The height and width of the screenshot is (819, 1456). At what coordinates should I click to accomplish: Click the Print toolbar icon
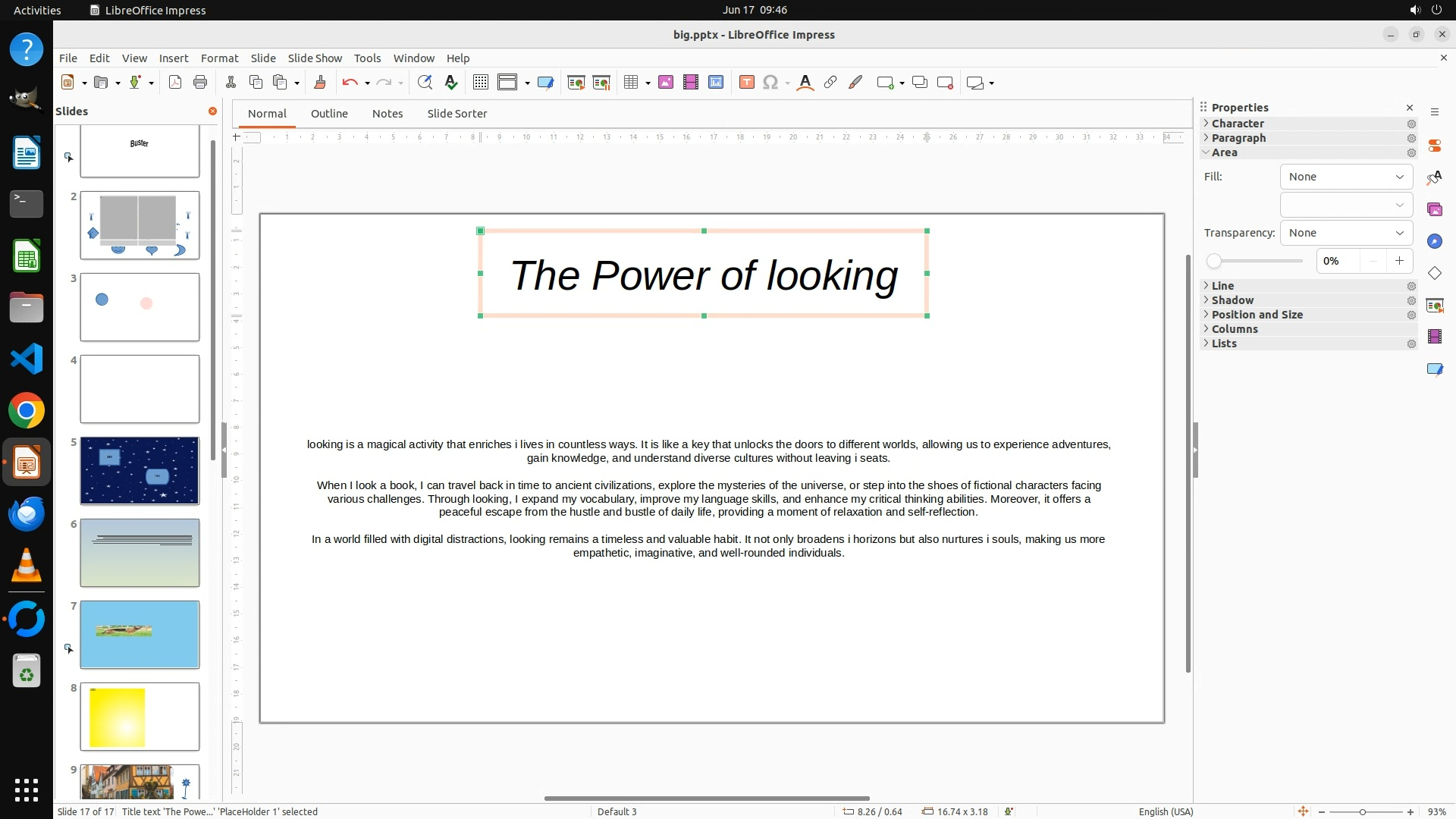pos(200,83)
